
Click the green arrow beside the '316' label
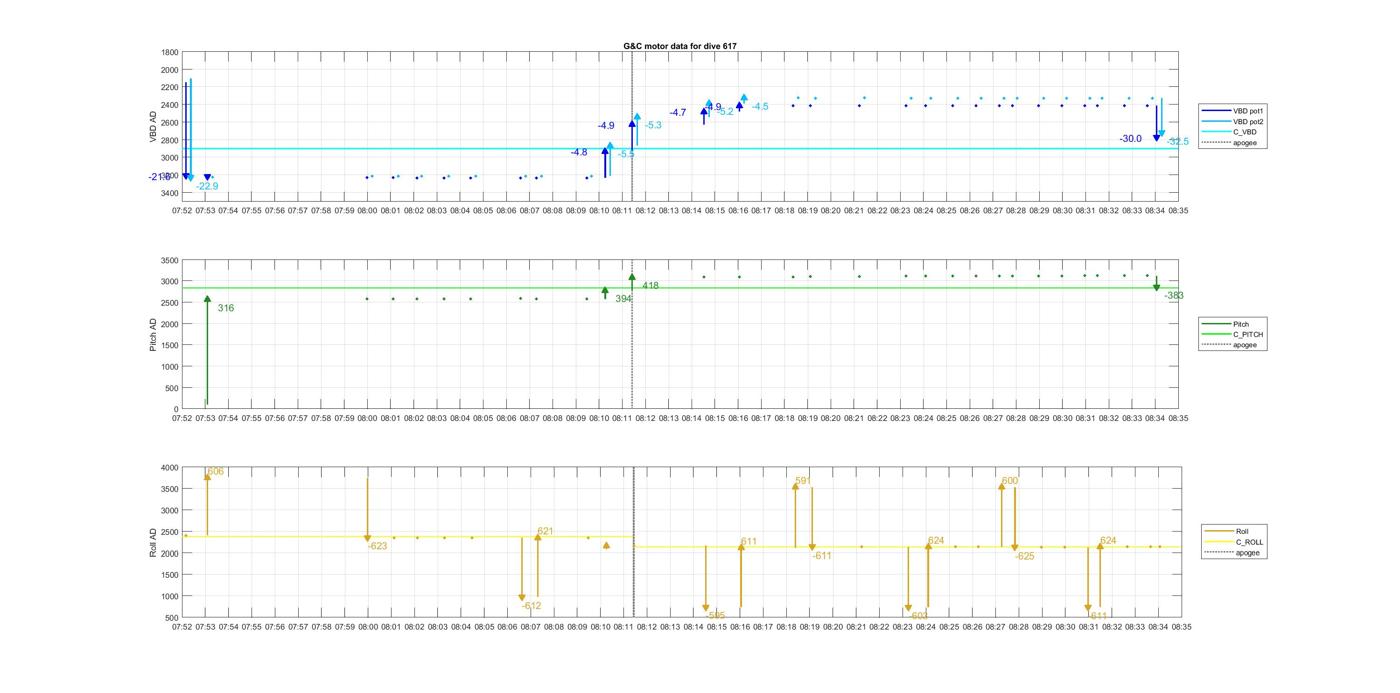click(207, 350)
